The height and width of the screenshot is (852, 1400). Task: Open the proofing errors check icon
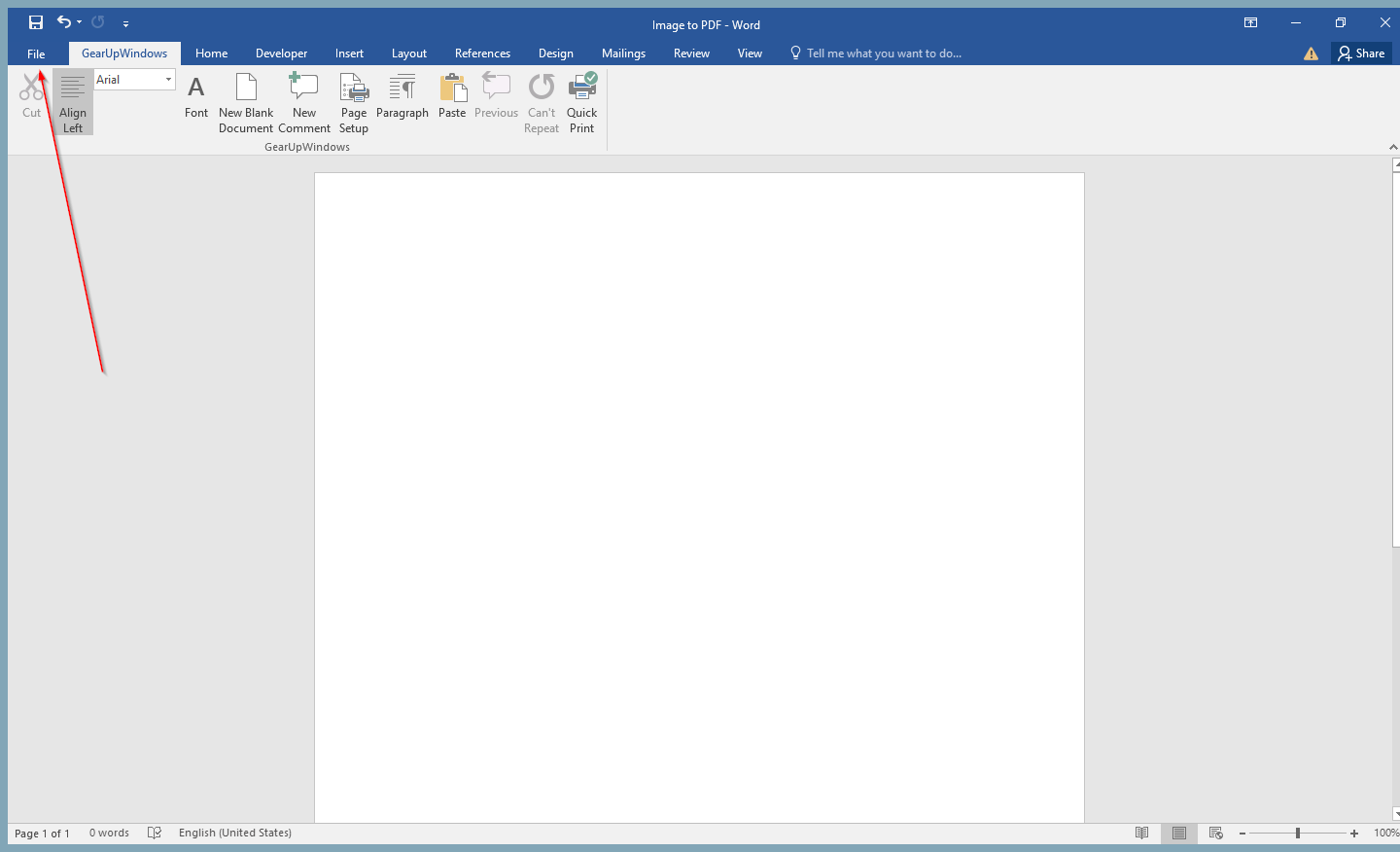pyautogui.click(x=154, y=834)
